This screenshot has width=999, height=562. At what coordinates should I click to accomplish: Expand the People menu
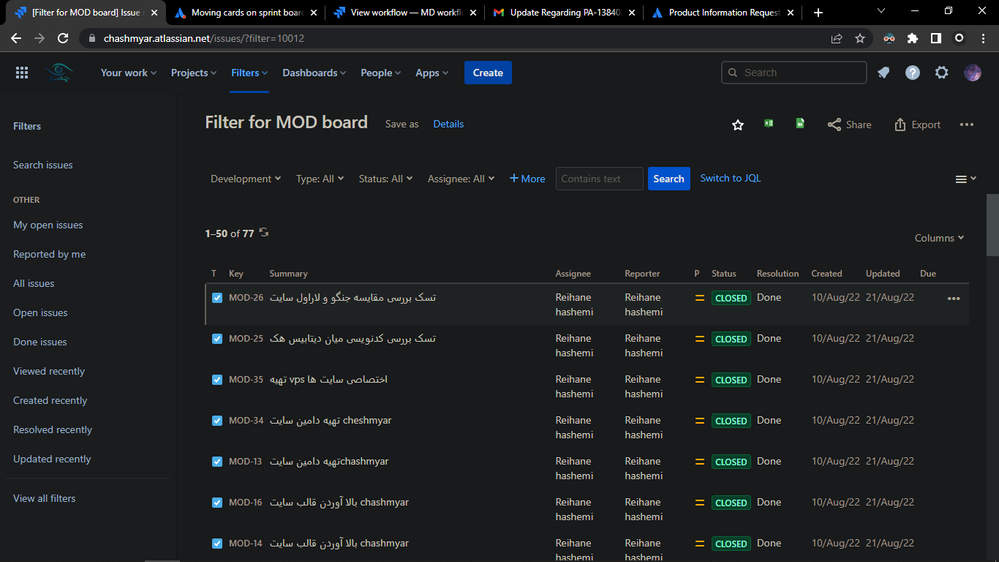(380, 73)
